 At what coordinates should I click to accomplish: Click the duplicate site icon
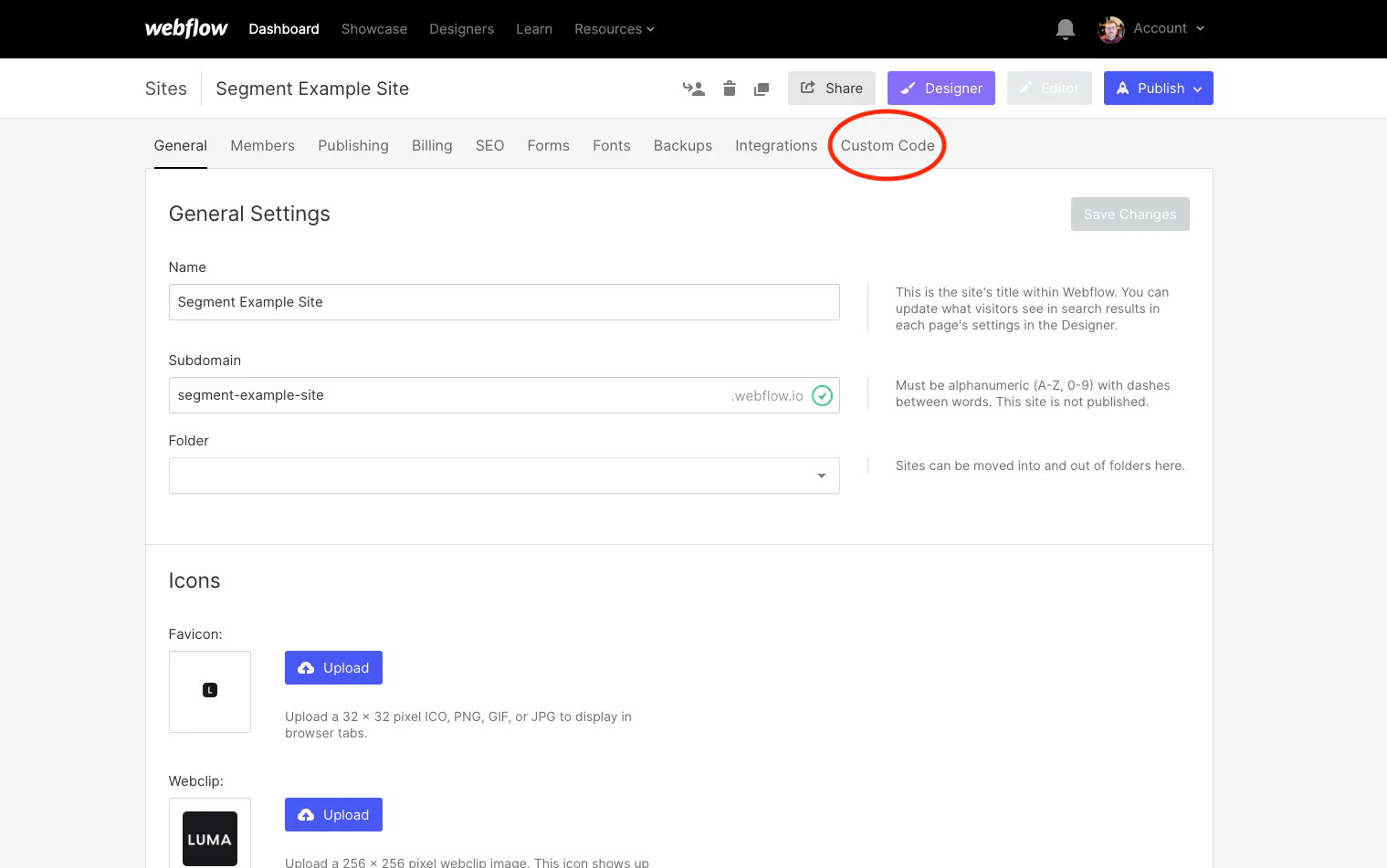761,89
